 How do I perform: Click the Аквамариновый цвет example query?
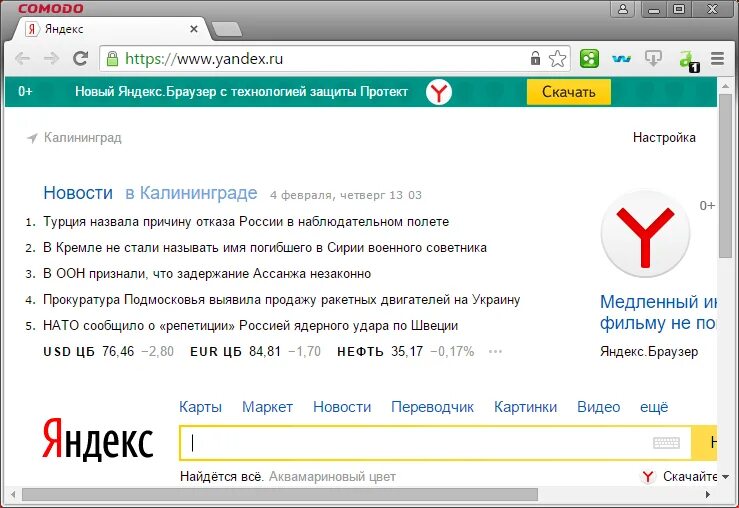tap(332, 477)
